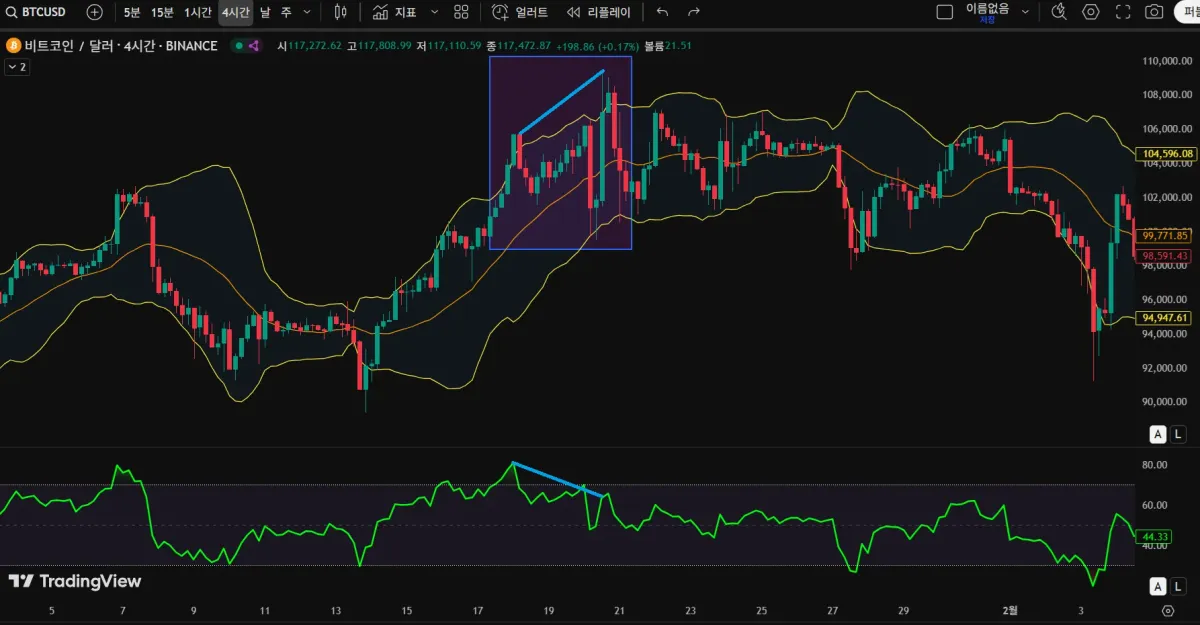The width and height of the screenshot is (1200, 625).
Task: Click the 44.33 RSI value label
Action: pyautogui.click(x=1155, y=537)
